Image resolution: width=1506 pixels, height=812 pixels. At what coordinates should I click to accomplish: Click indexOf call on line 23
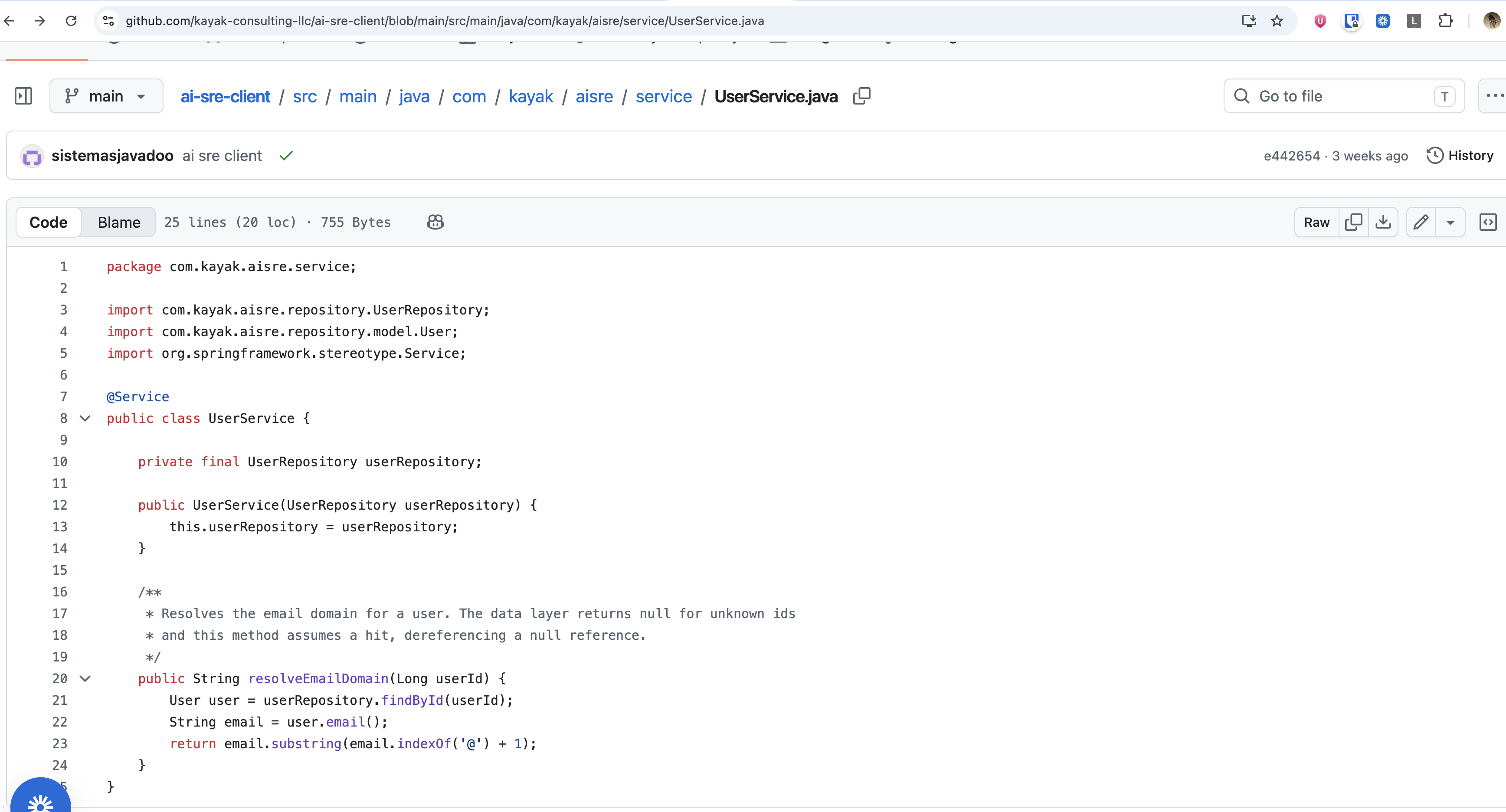[x=425, y=743]
